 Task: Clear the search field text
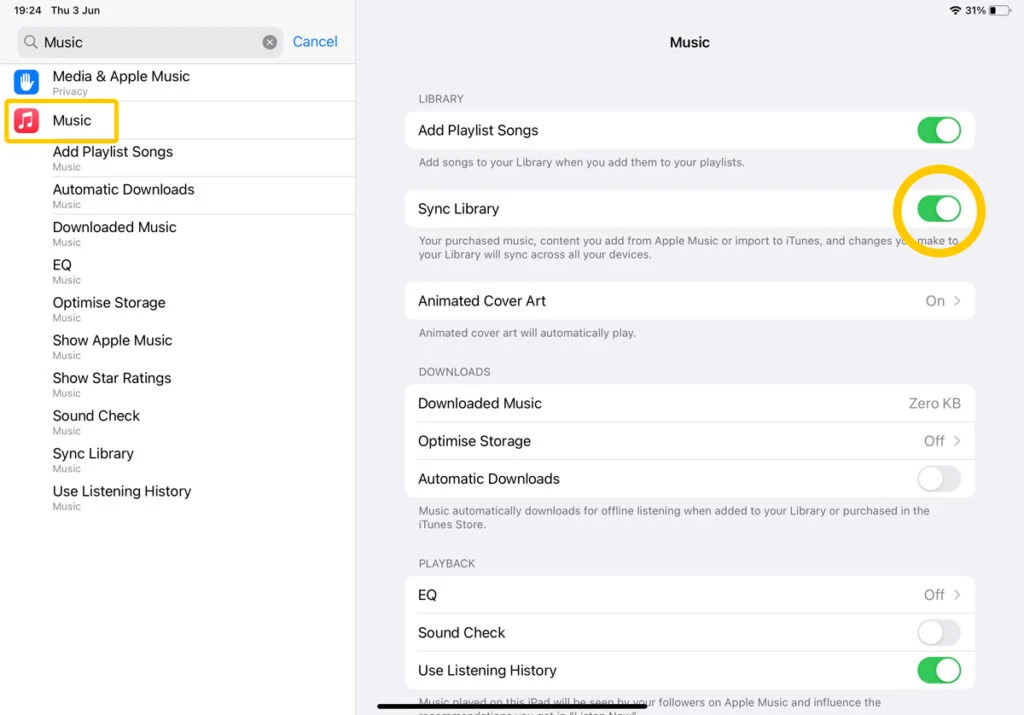[270, 42]
